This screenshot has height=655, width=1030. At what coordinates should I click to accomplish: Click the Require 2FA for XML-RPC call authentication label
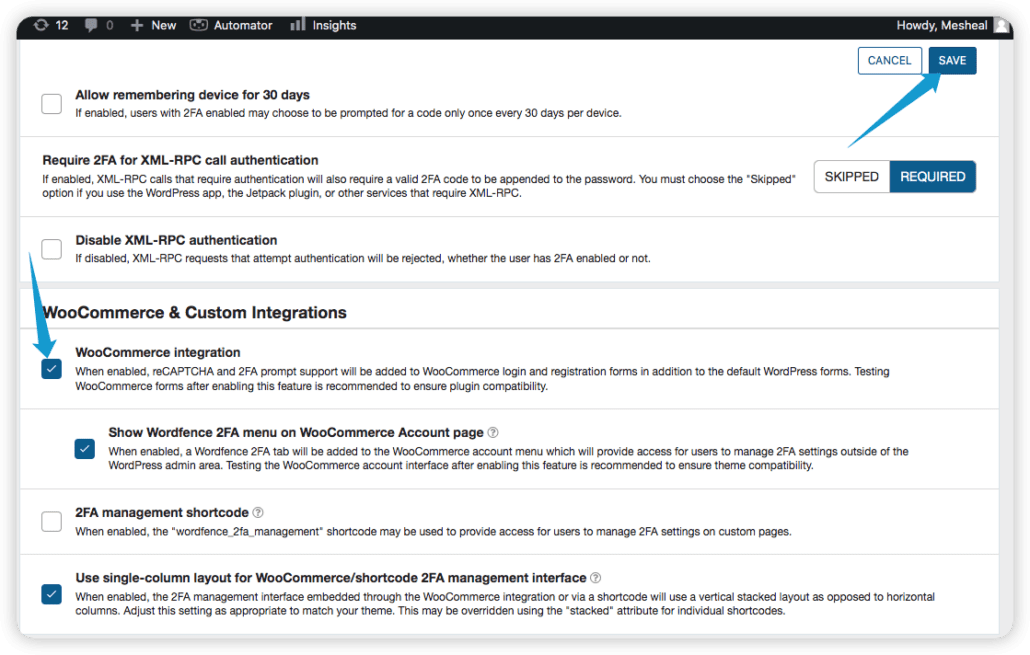click(180, 160)
